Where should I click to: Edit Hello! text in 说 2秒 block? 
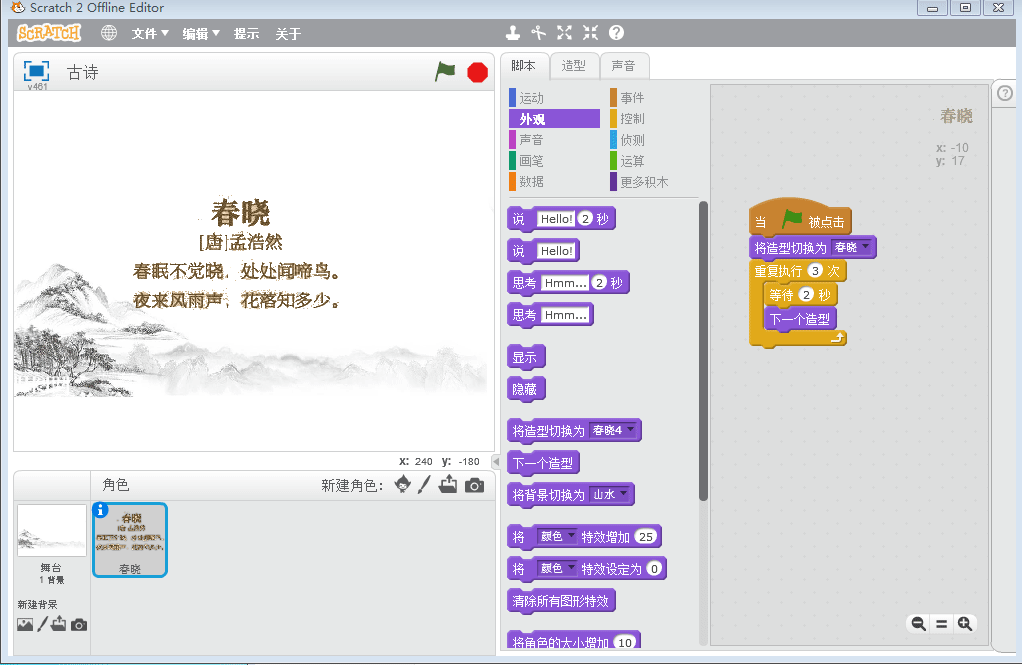click(556, 218)
